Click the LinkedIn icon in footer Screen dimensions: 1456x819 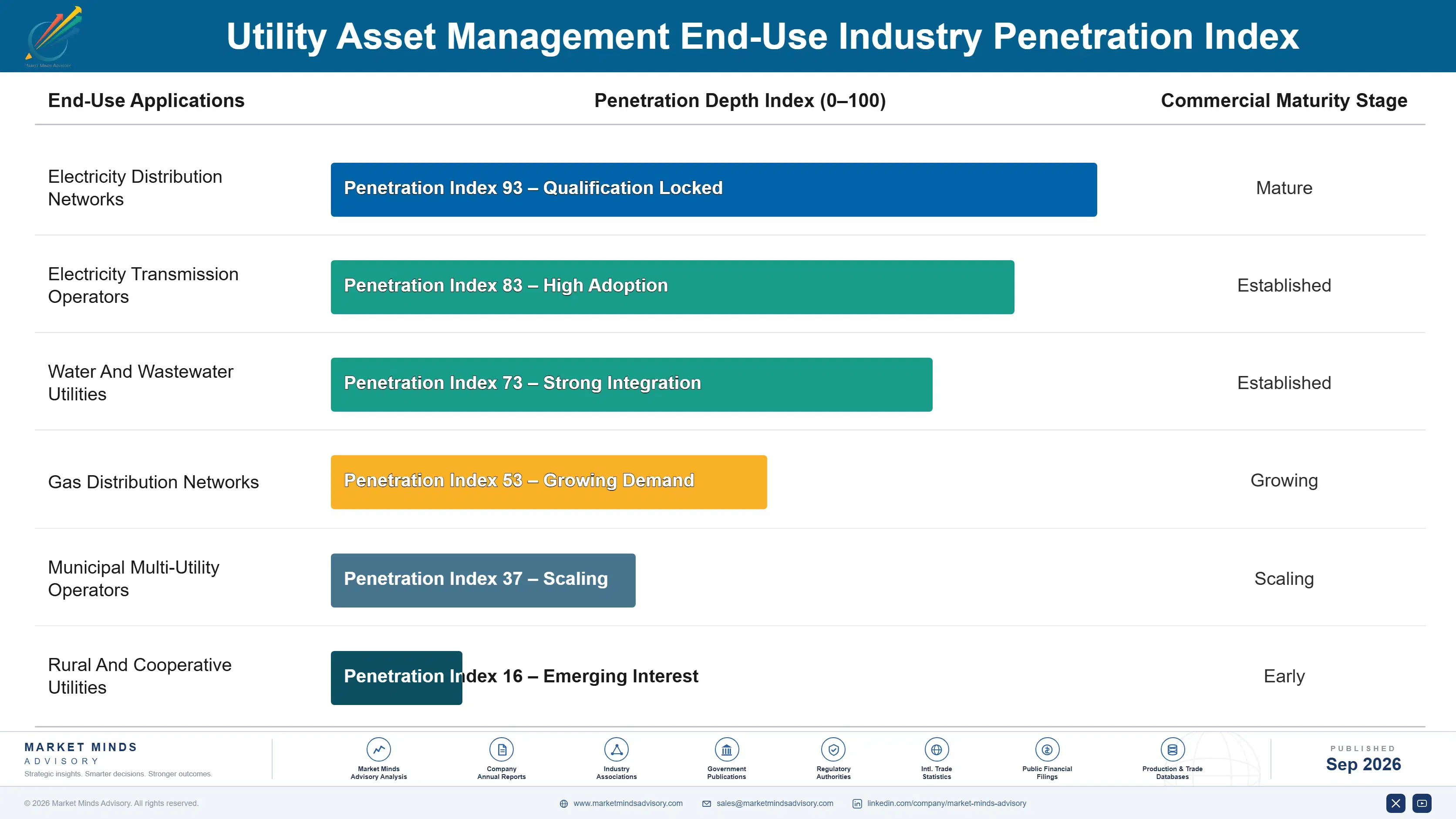857,803
